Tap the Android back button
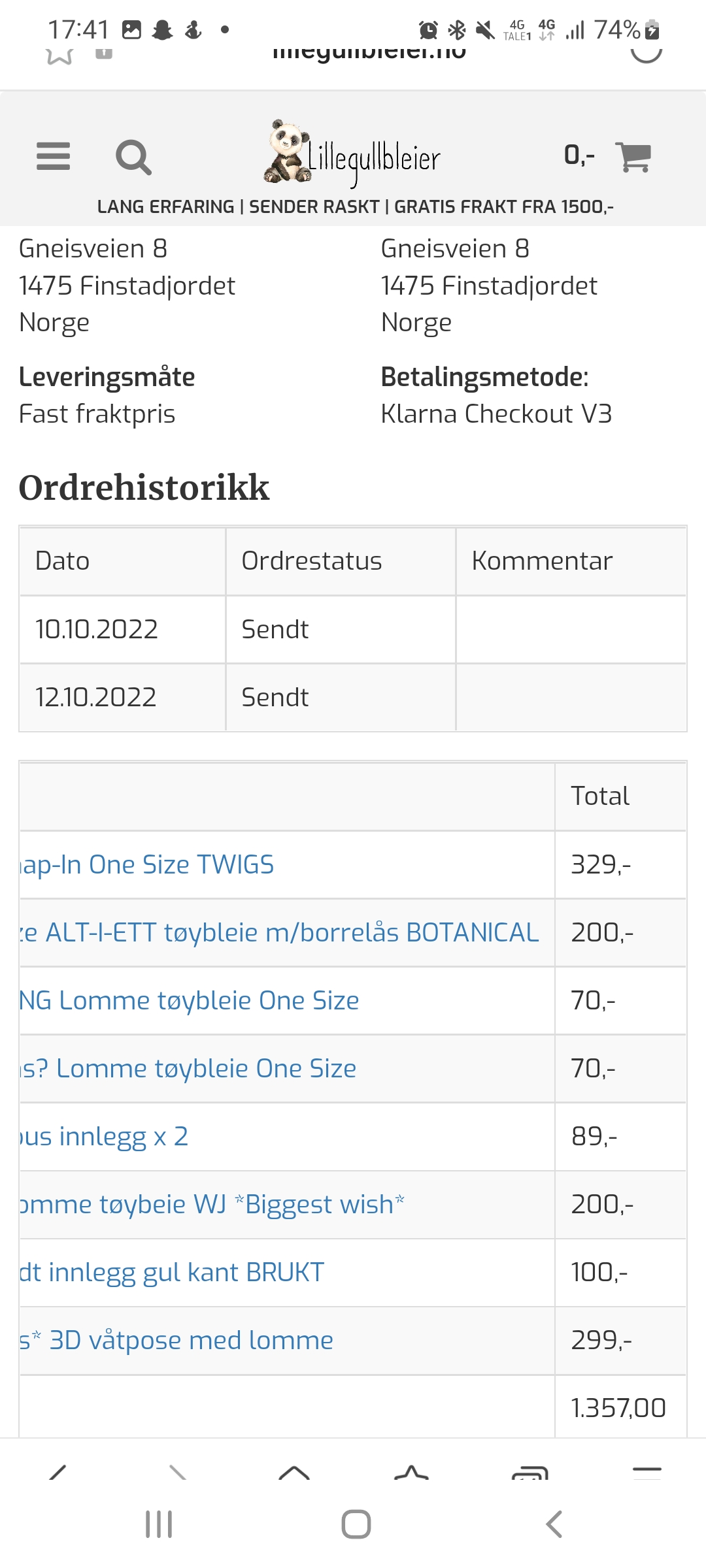Viewport: 706px width, 1568px height. click(554, 1524)
